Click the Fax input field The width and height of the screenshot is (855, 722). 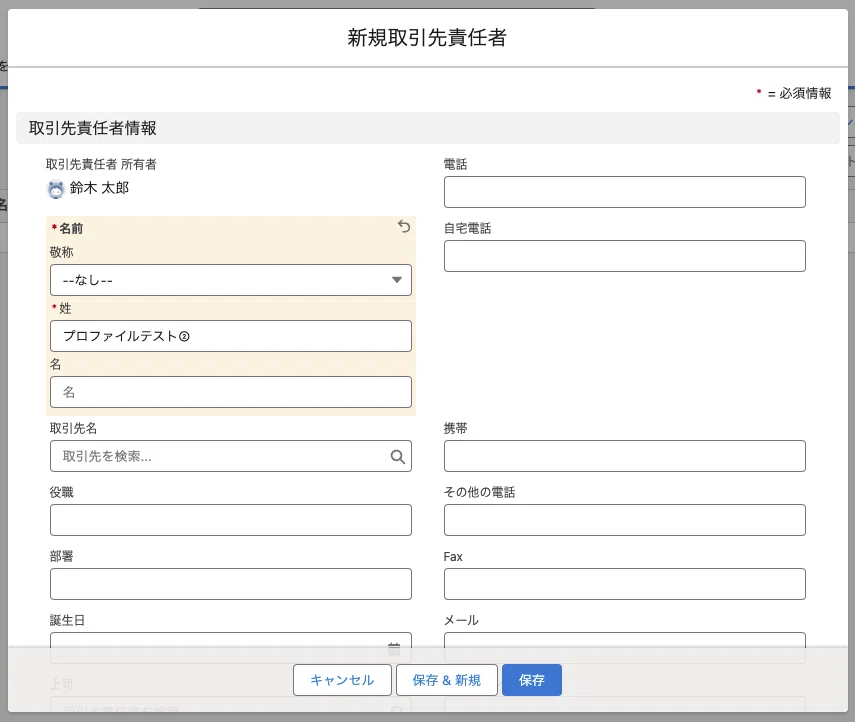(x=624, y=584)
